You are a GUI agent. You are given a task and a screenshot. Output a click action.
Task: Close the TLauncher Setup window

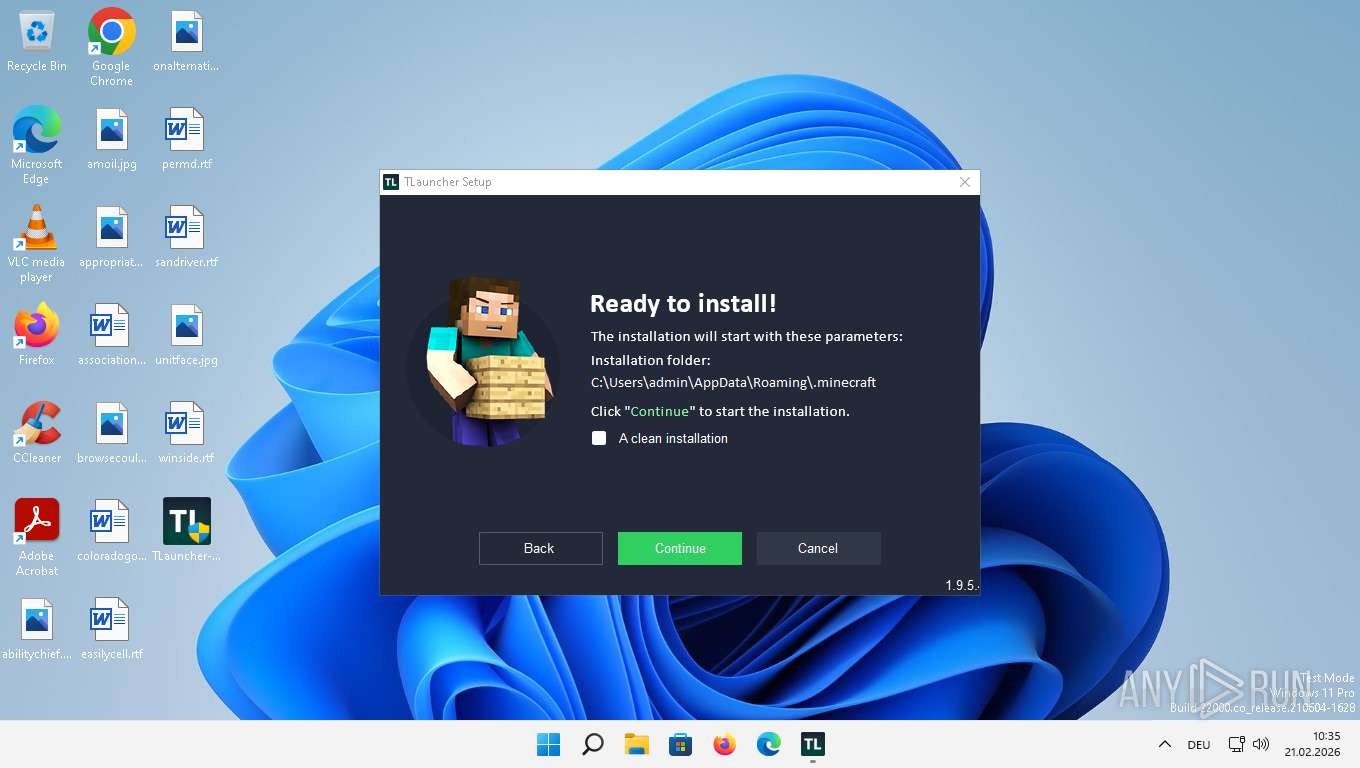click(965, 182)
